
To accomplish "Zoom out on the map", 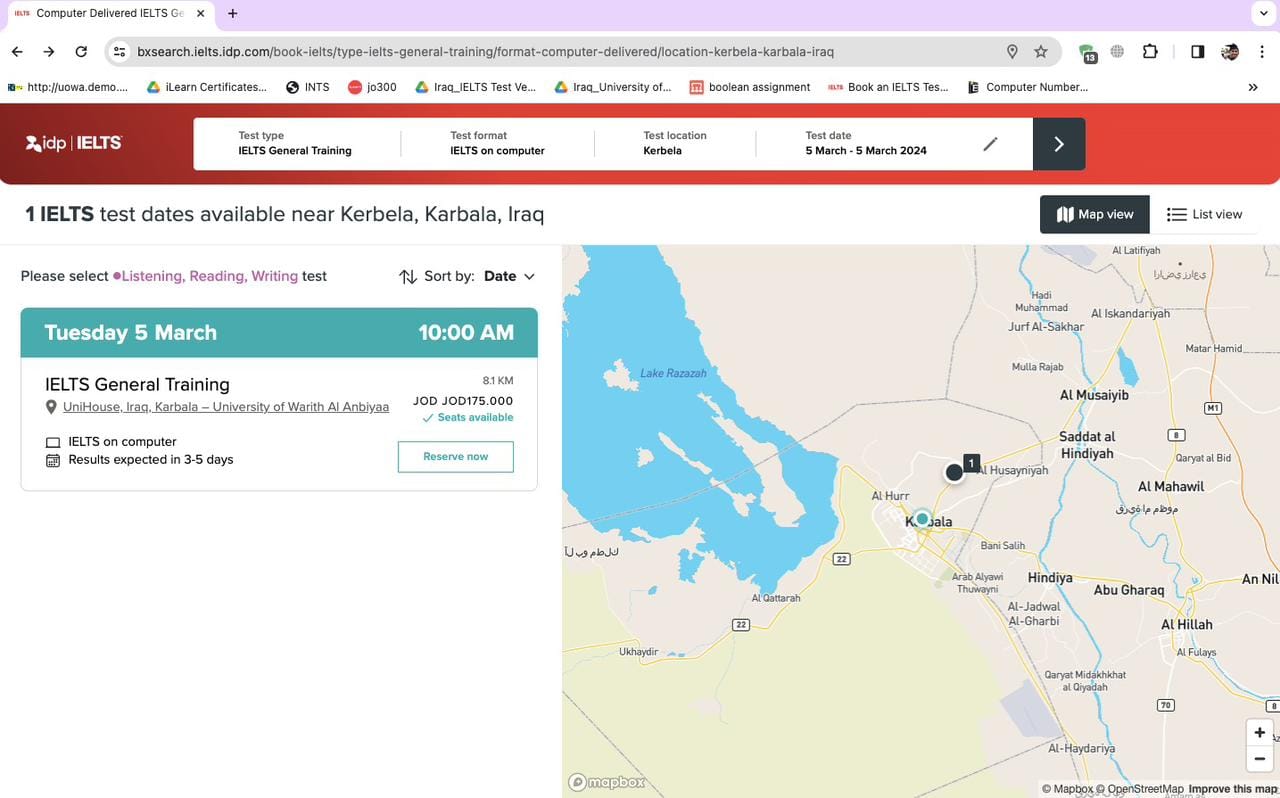I will (1259, 759).
